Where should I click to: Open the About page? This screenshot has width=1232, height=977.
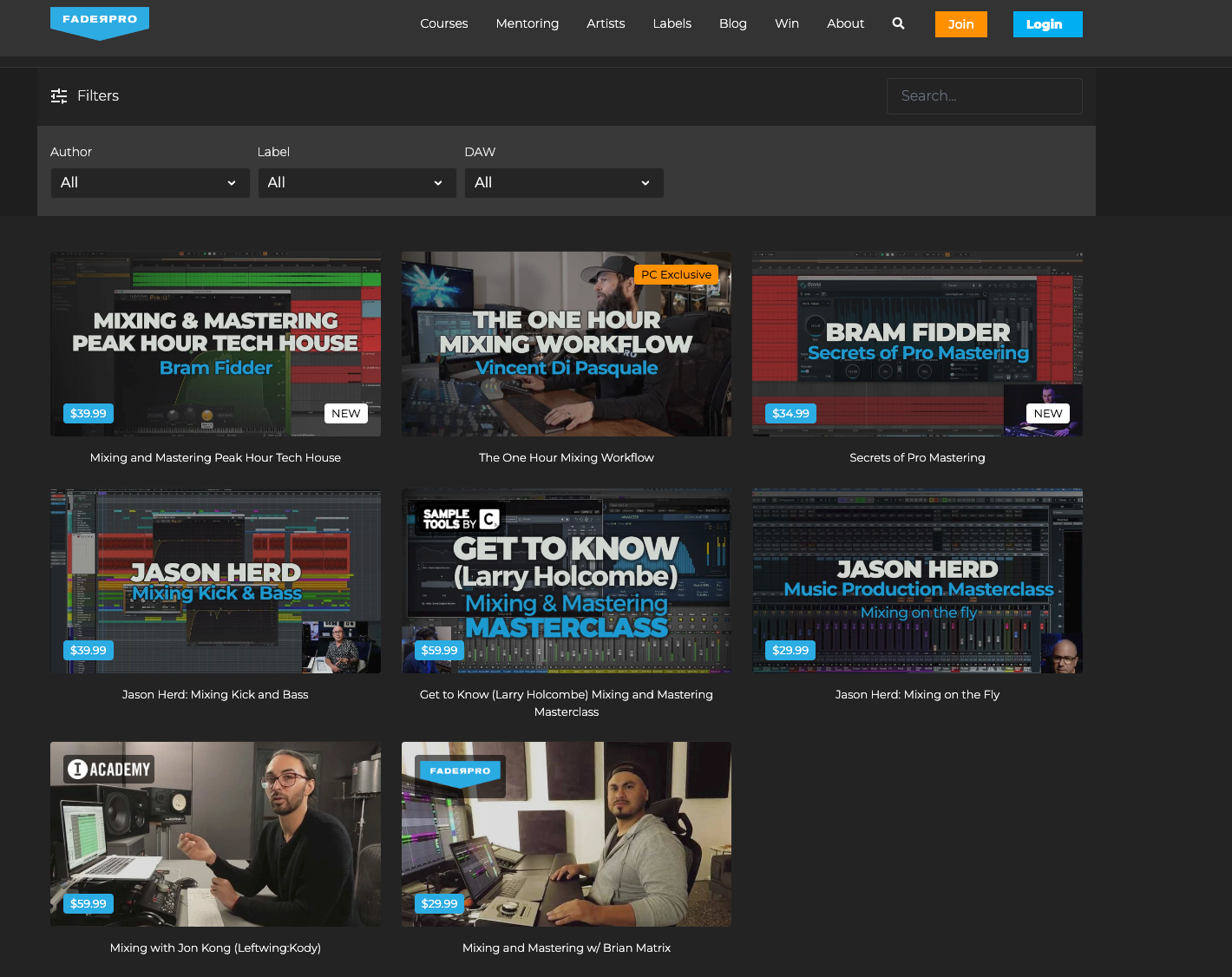845,23
